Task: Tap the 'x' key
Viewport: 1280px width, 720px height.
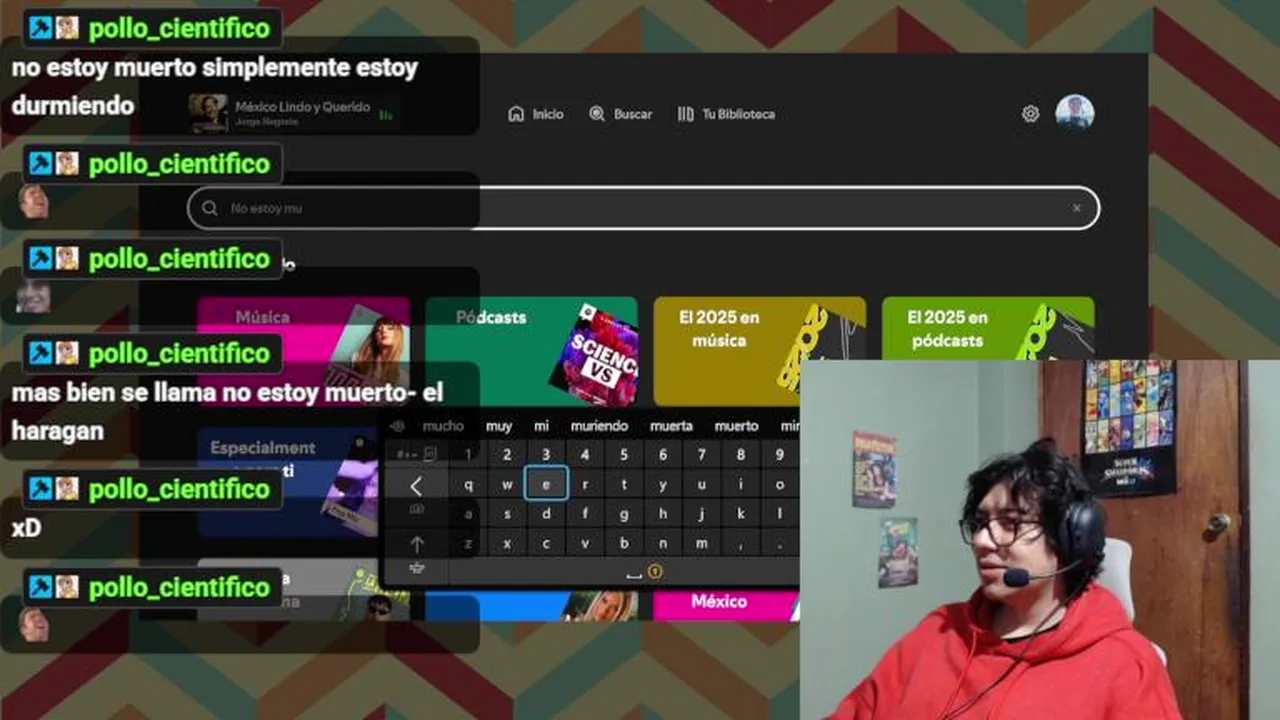Action: click(507, 544)
